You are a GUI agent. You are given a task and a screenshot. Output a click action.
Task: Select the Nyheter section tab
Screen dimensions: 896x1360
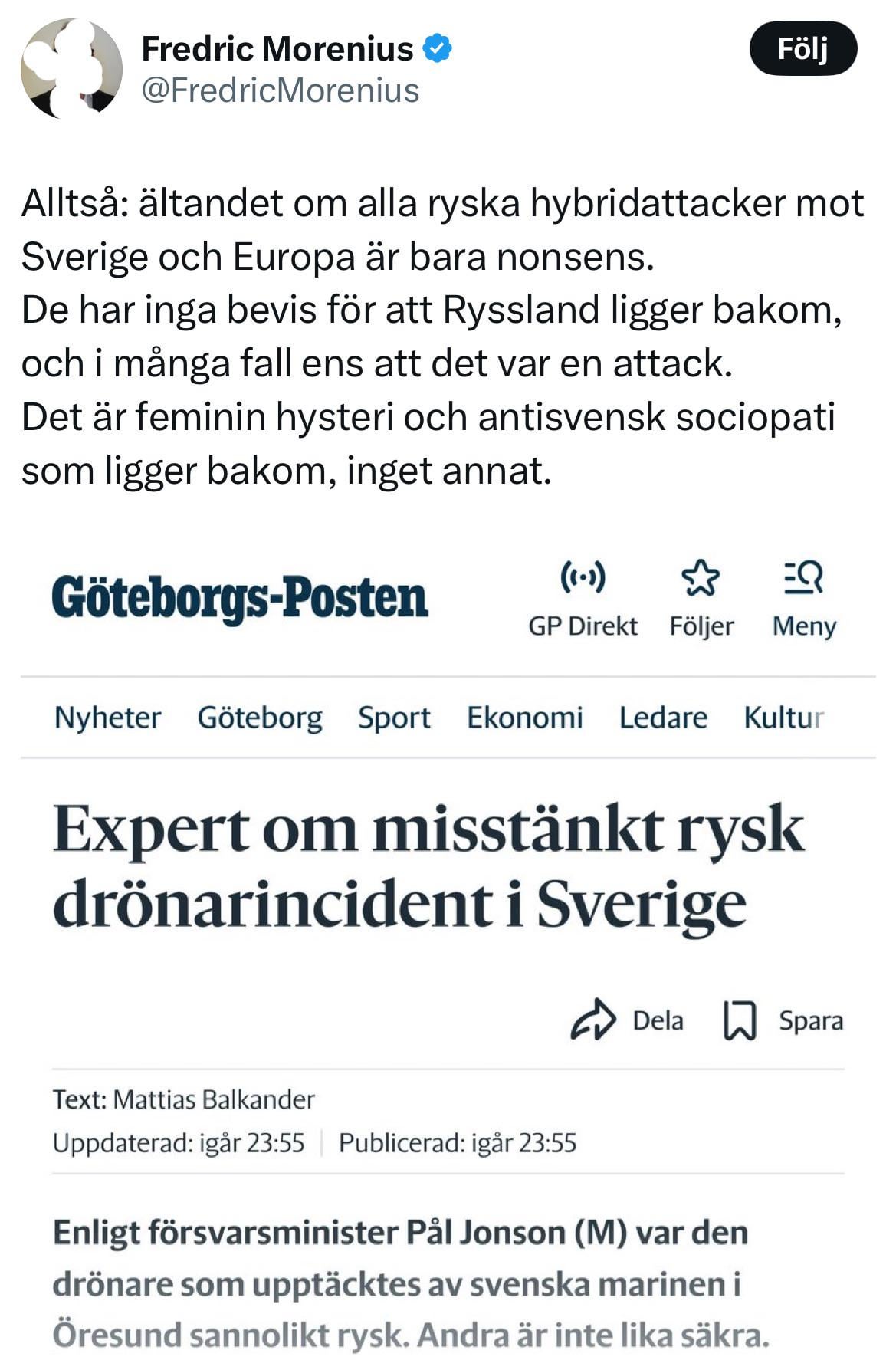click(x=107, y=718)
